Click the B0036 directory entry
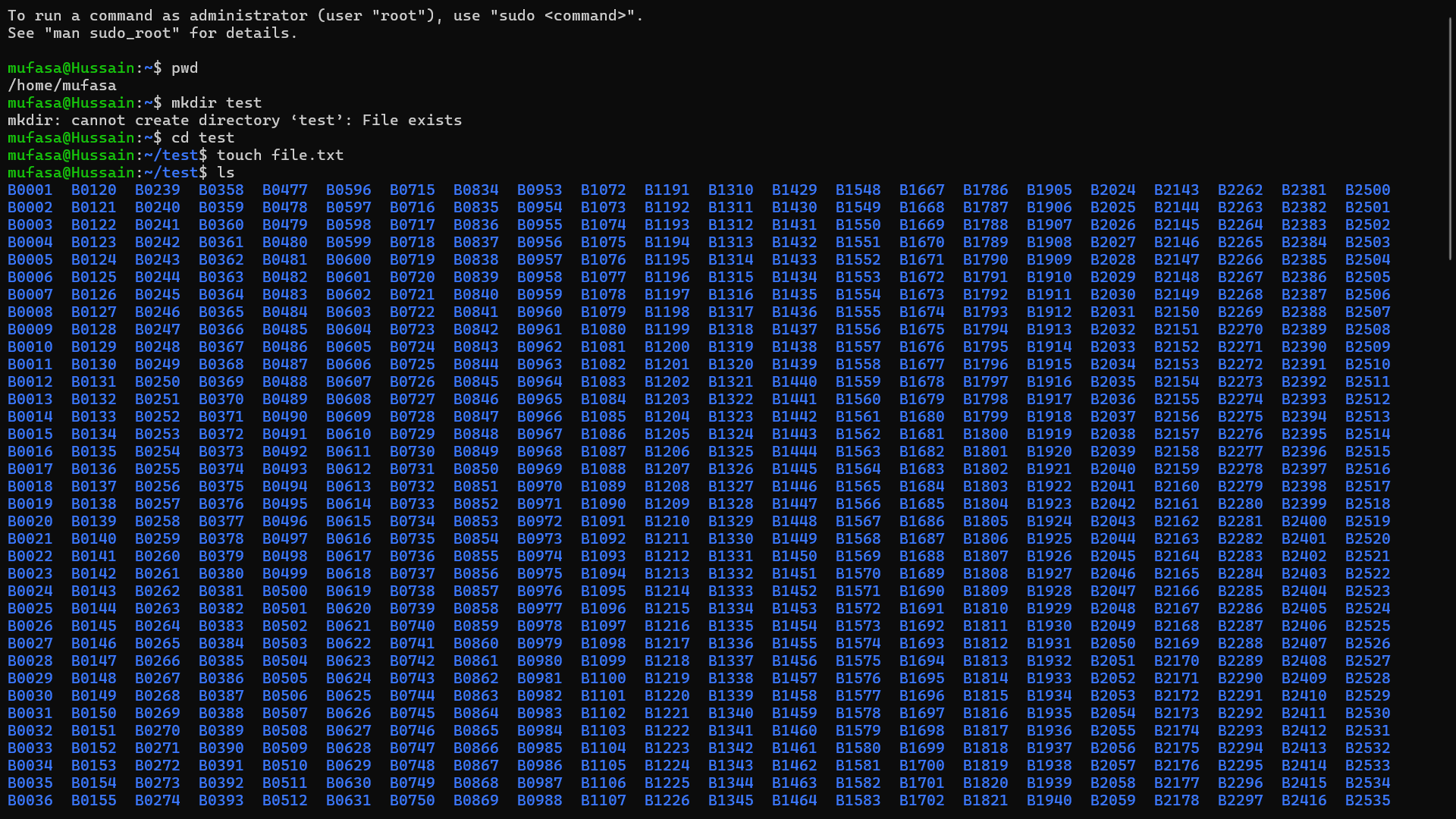The width and height of the screenshot is (1456, 819). click(30, 801)
